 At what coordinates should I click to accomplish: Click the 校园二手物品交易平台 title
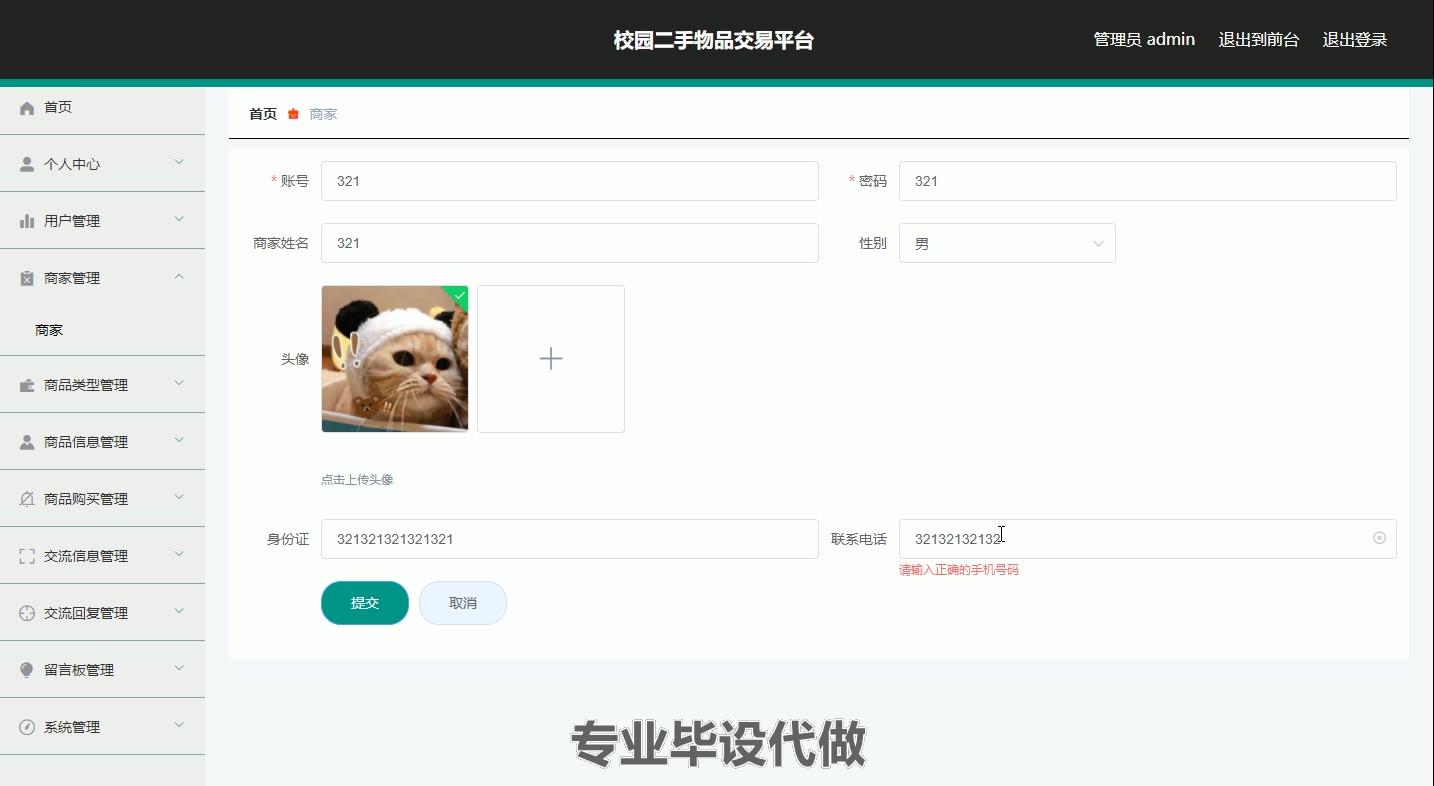(714, 40)
